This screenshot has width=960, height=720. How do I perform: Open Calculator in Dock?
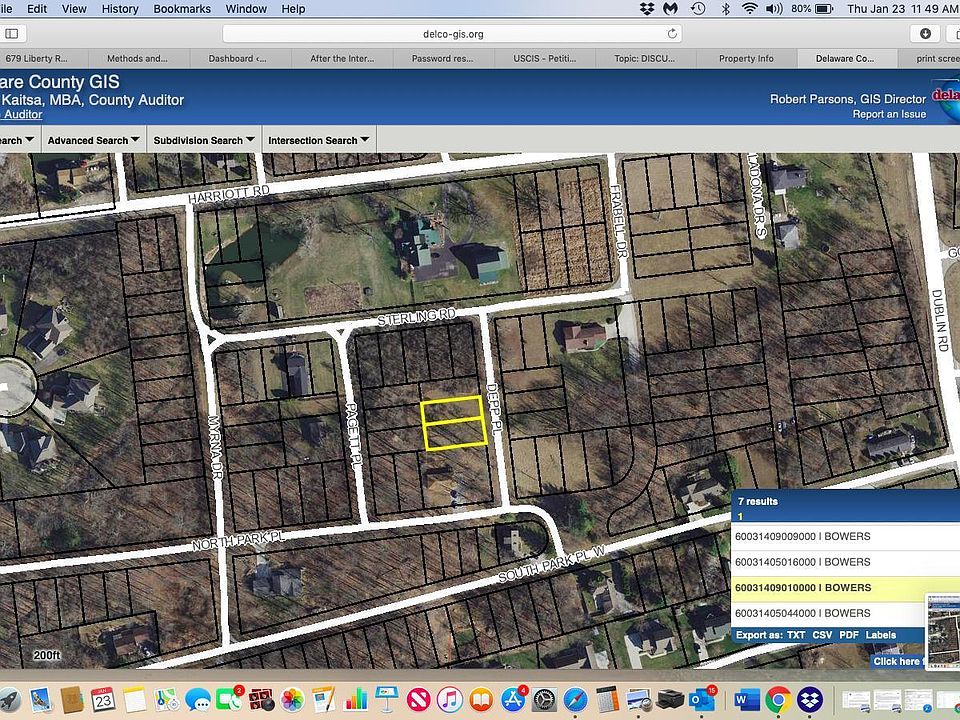click(607, 699)
